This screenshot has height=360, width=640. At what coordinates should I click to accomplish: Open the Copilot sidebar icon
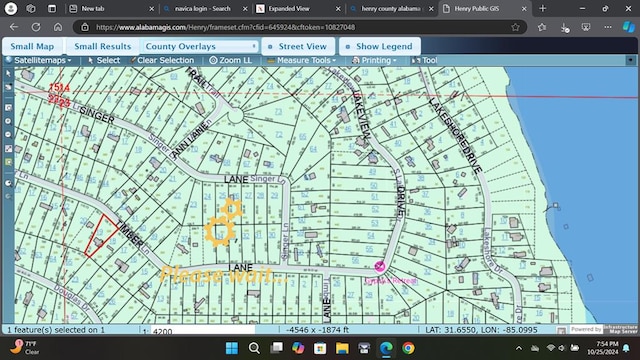pos(629,27)
